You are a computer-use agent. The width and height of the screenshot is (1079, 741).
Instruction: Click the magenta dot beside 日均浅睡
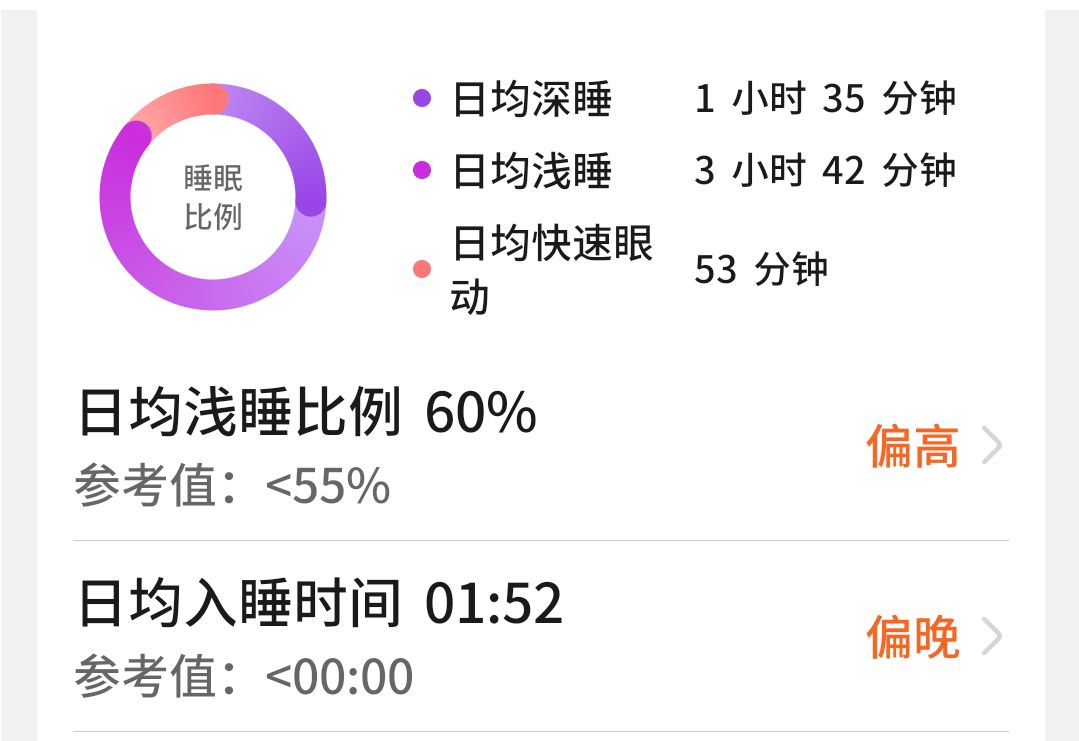tap(422, 171)
